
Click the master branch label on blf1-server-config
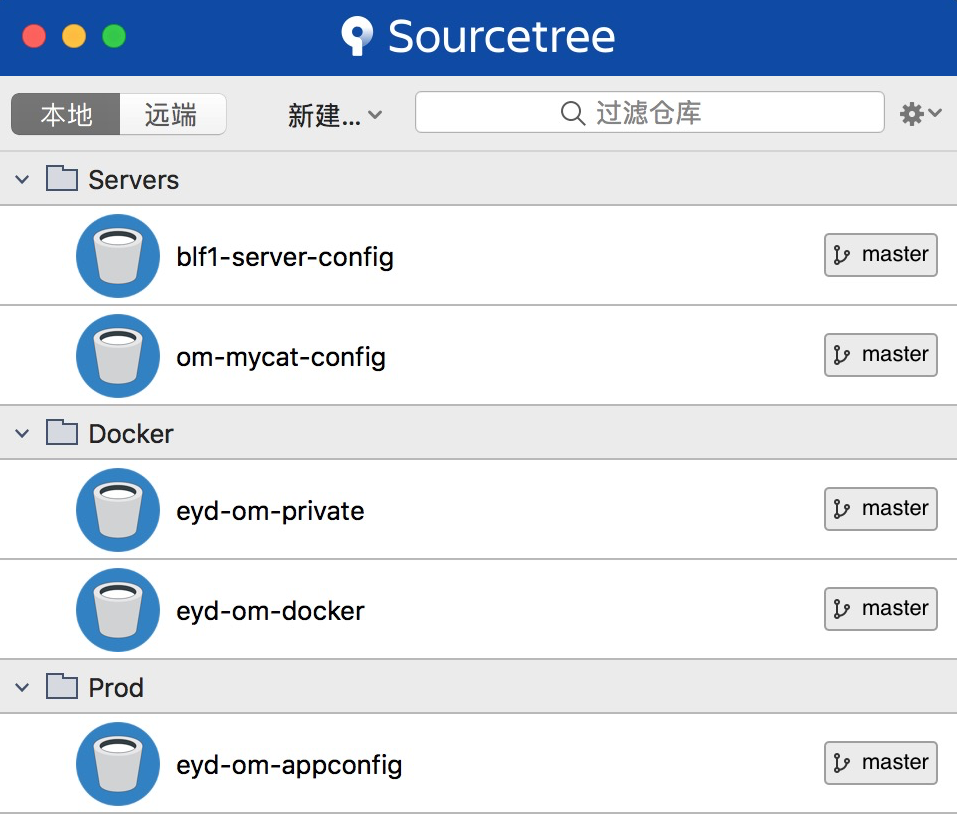880,255
